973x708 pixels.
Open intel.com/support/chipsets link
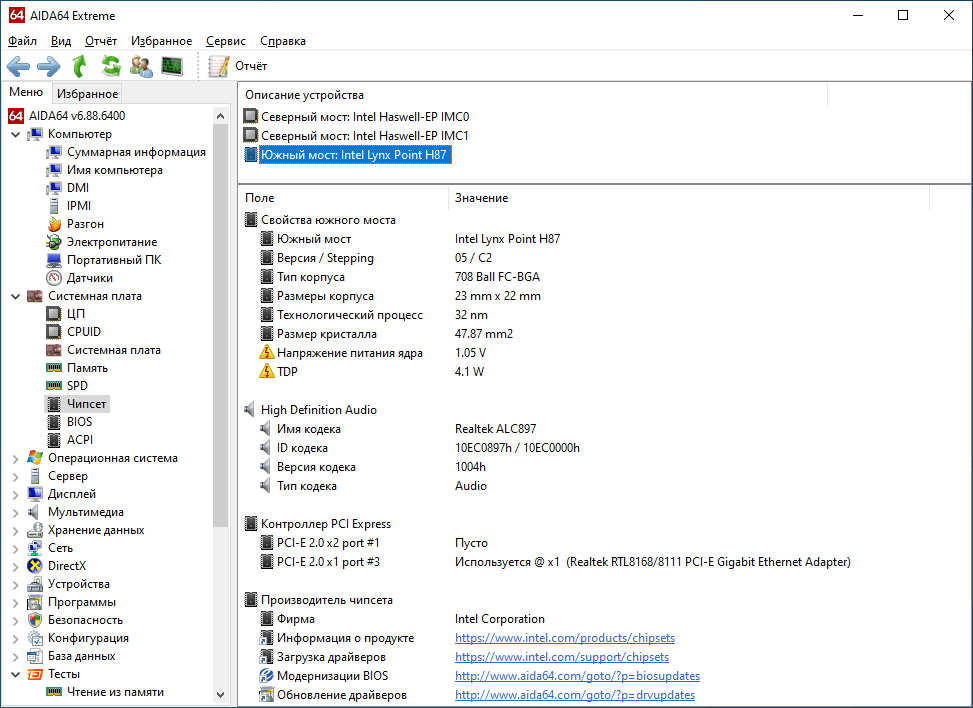tap(562, 657)
